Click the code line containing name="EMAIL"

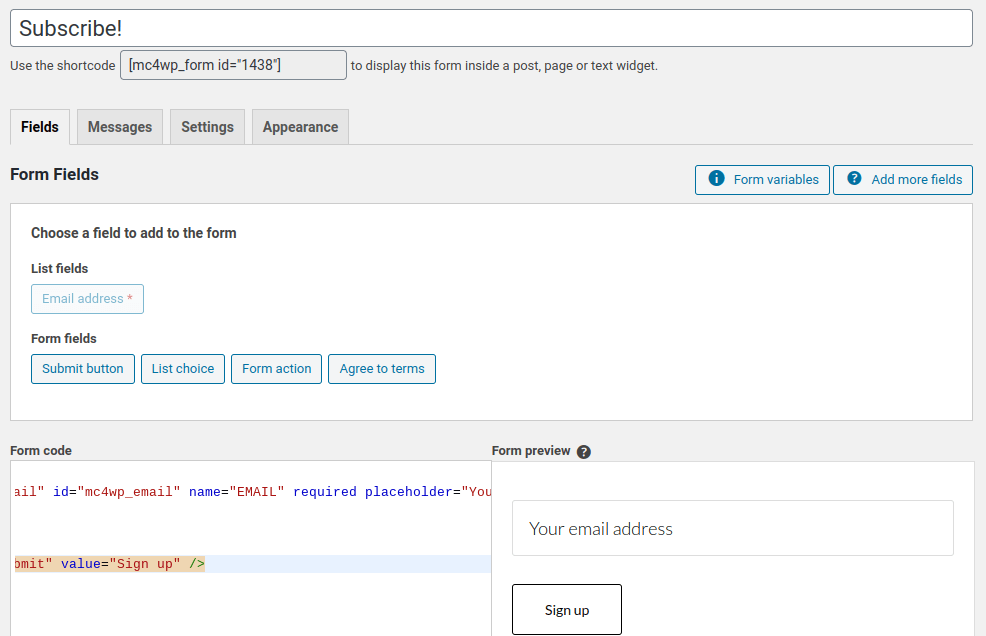coord(250,492)
